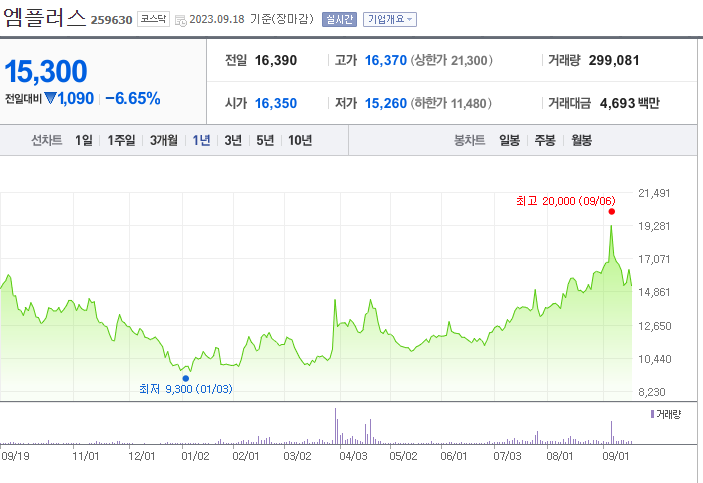
Task: Switch to 일봉 daily candle chart
Action: 510,140
